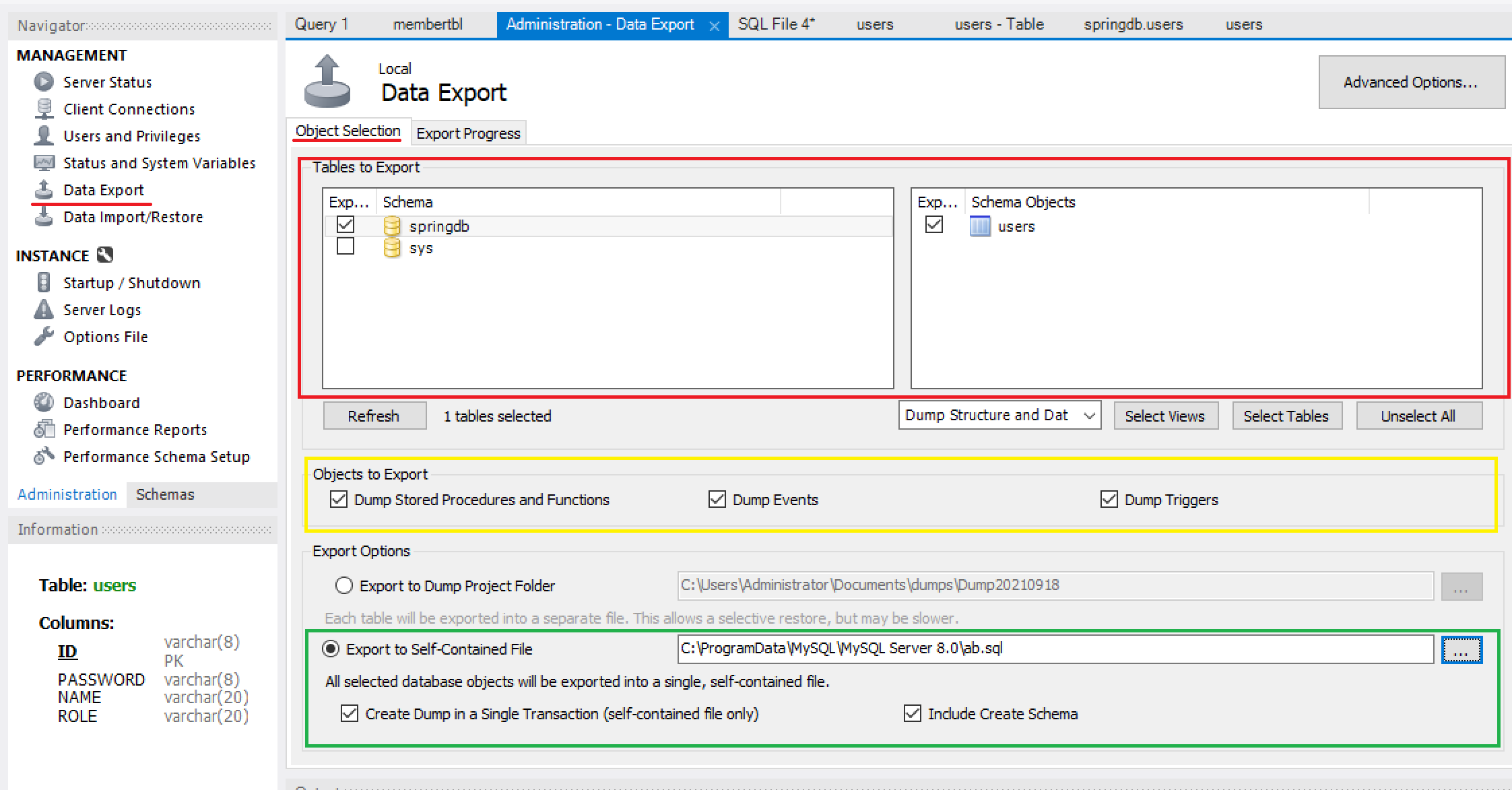Switch to the Export Progress tab

(468, 133)
